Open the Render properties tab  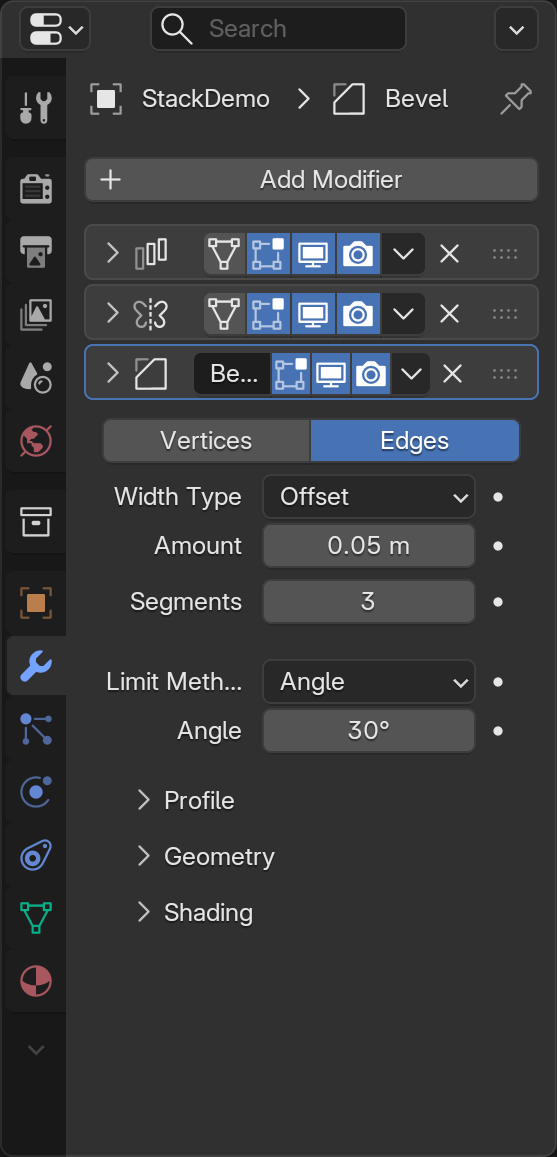(35, 189)
